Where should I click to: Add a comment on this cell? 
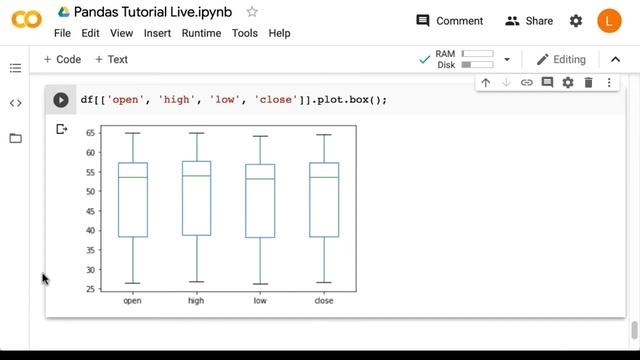tap(547, 83)
